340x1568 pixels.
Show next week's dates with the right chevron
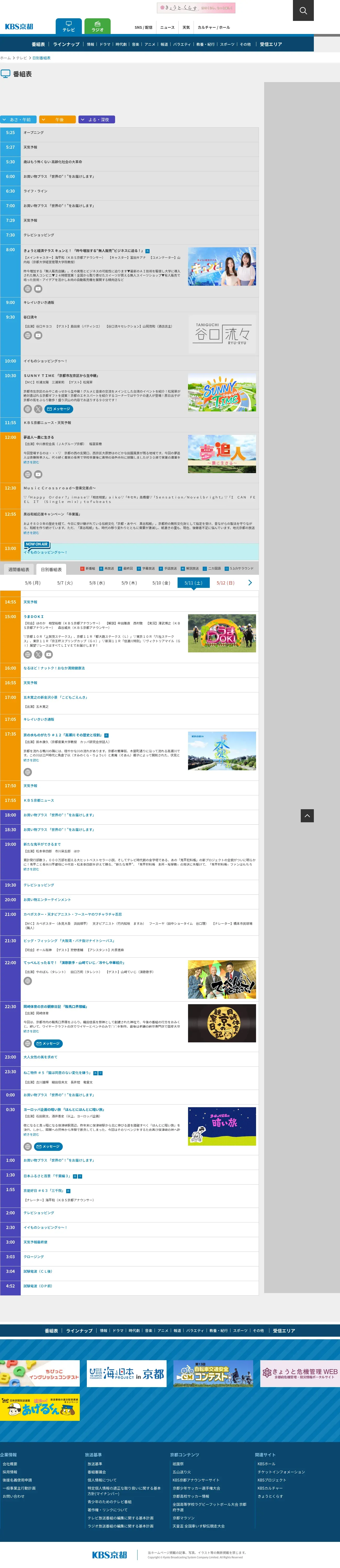pyautogui.click(x=250, y=583)
